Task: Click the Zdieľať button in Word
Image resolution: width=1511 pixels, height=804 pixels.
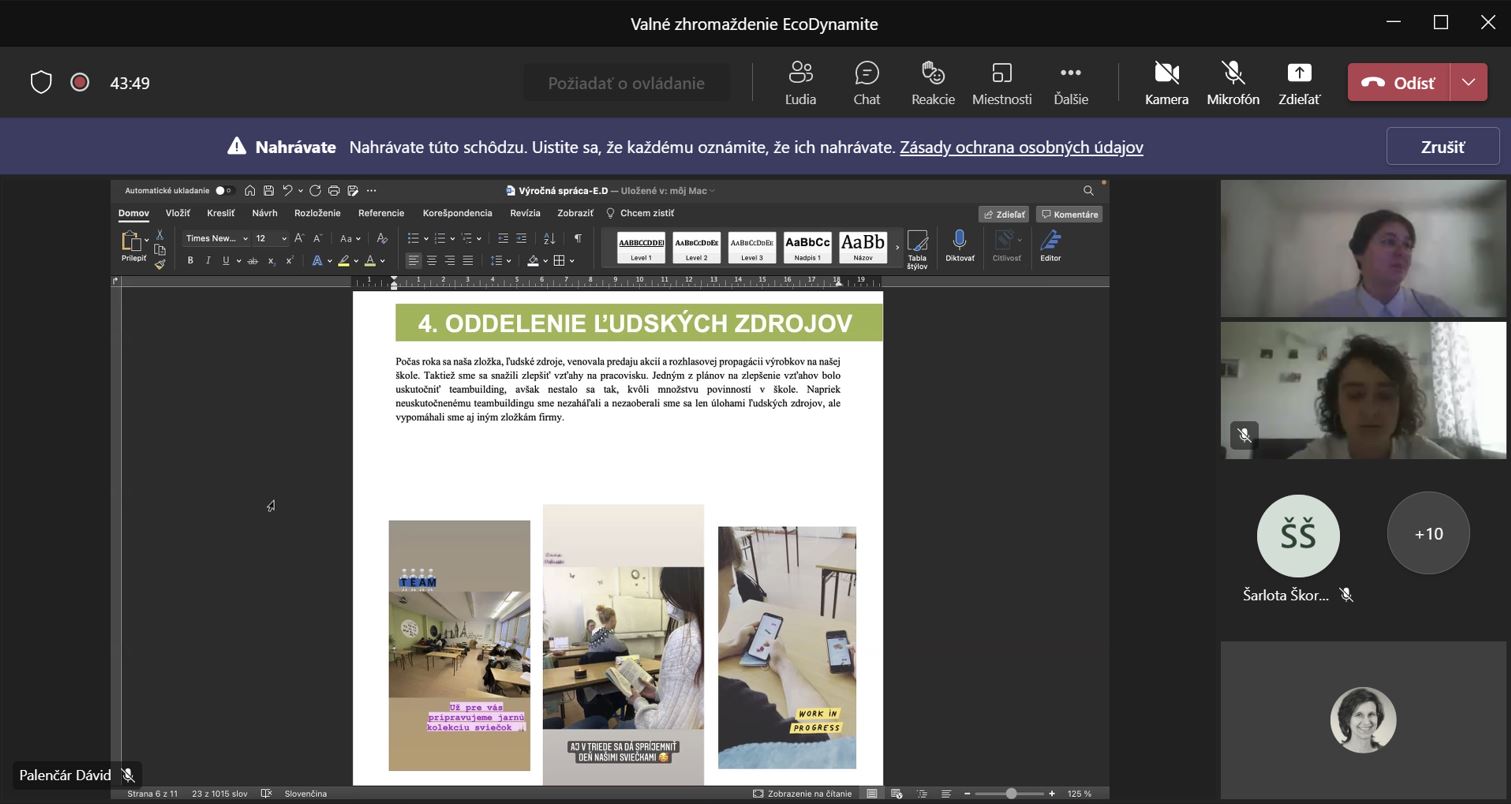Action: click(x=1004, y=214)
